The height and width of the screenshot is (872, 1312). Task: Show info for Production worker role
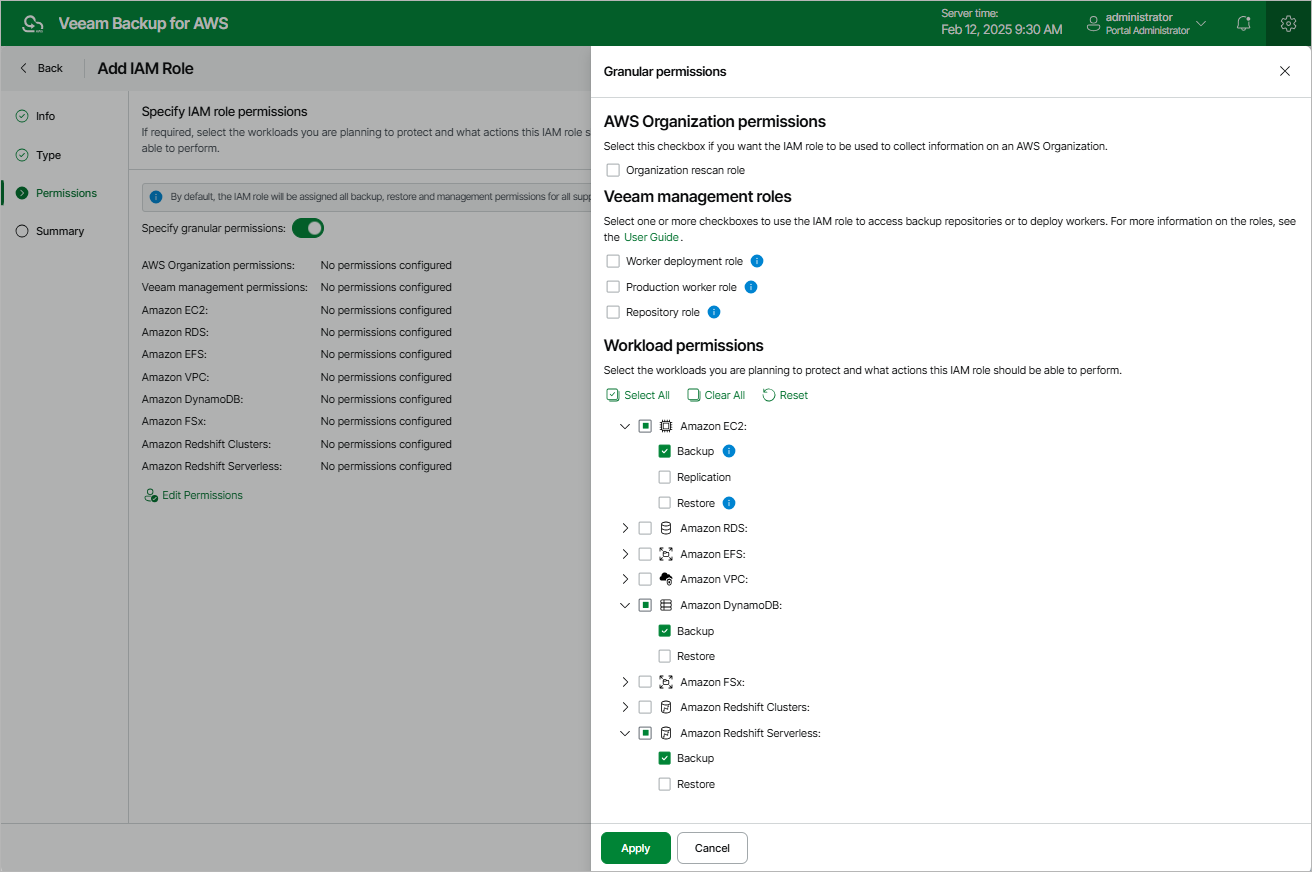point(751,287)
